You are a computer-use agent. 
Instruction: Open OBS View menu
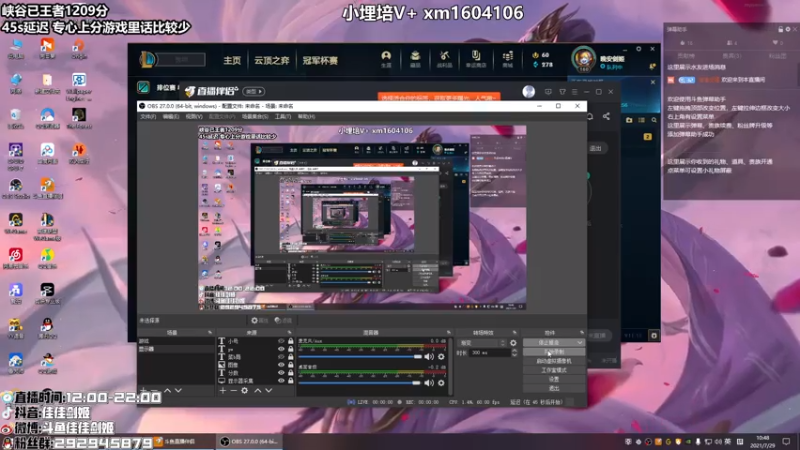pos(194,117)
